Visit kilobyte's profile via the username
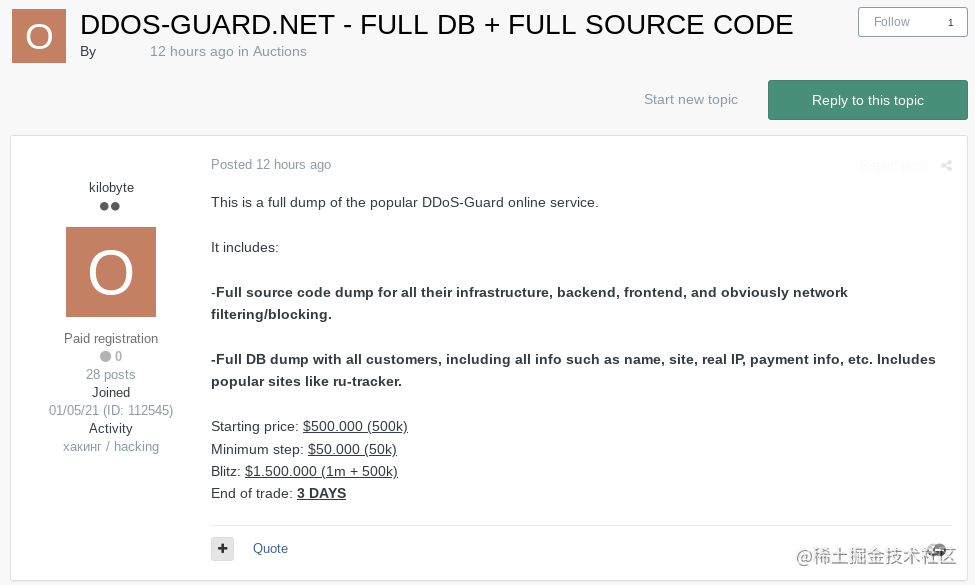 [x=111, y=187]
